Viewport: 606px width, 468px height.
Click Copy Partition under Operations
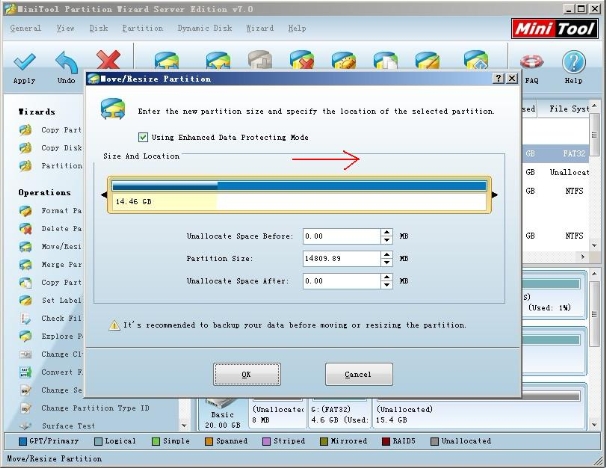point(61,283)
